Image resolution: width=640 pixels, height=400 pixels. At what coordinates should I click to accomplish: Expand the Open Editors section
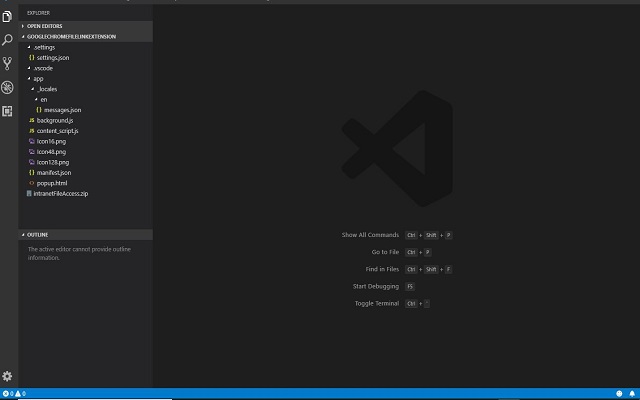click(86, 26)
